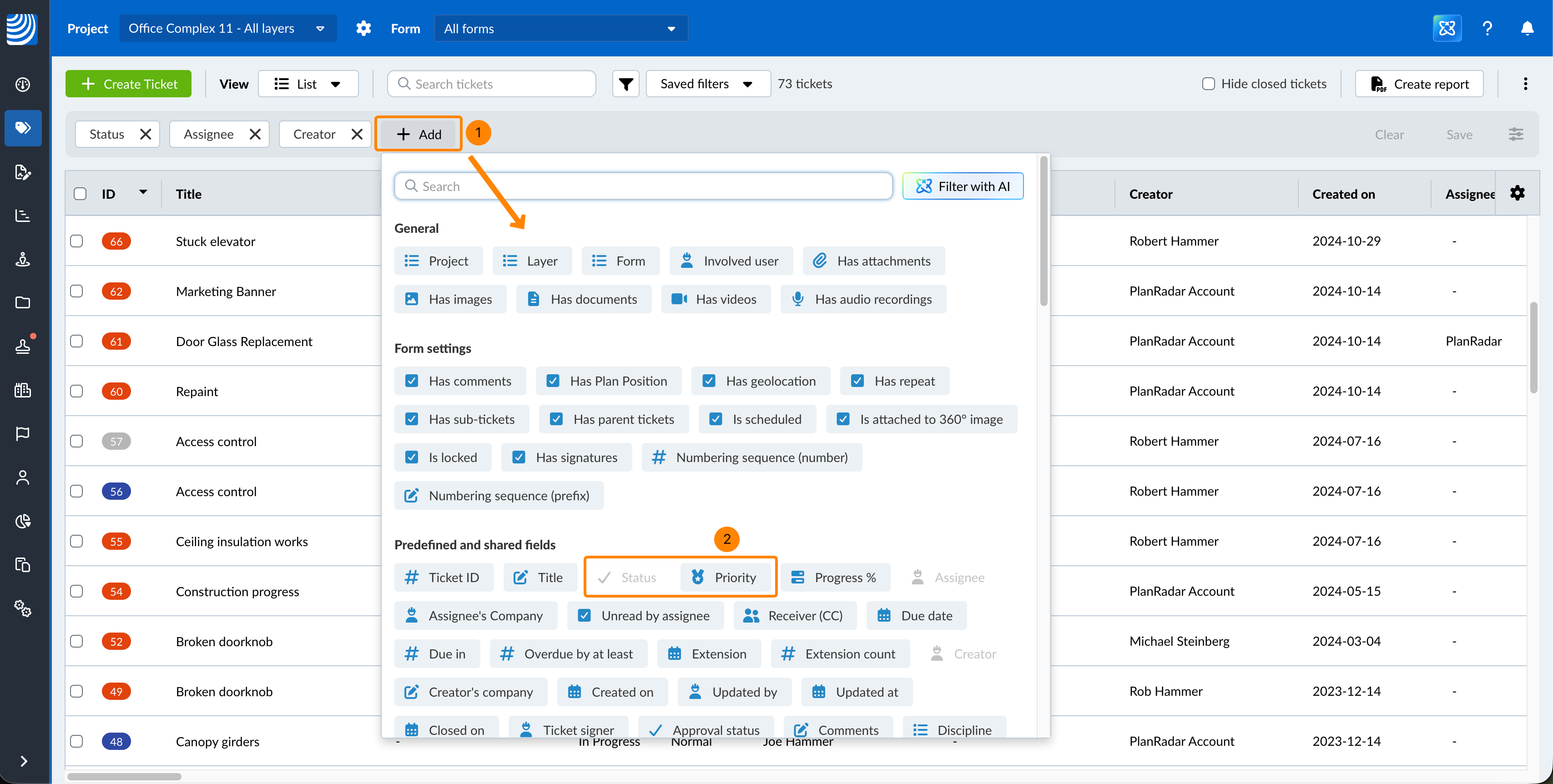The image size is (1553, 784).
Task: Remove the Assignee filter chip
Action: coord(255,135)
